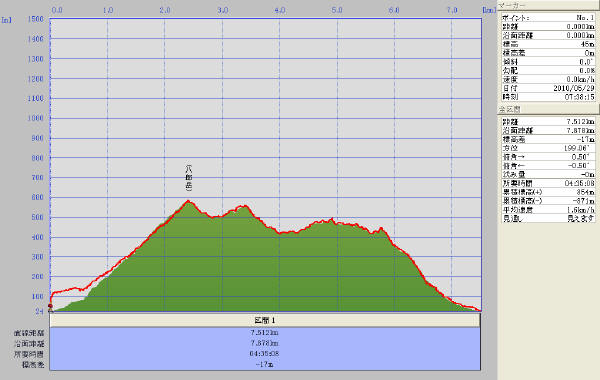
Task: Click the 0.0km/h speed value
Action: coord(580,79)
